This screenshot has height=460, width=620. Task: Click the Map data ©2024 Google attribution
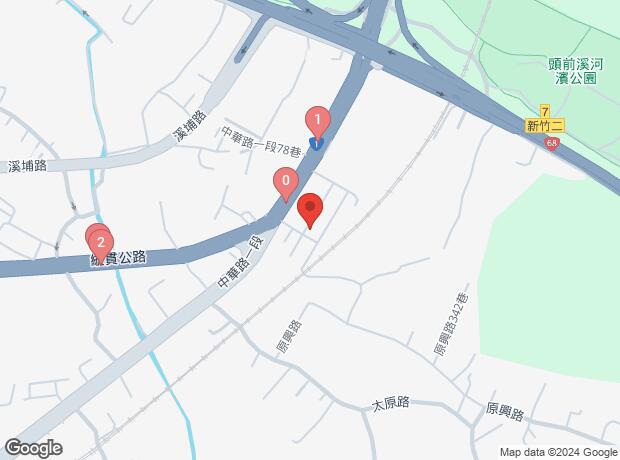coord(558,452)
